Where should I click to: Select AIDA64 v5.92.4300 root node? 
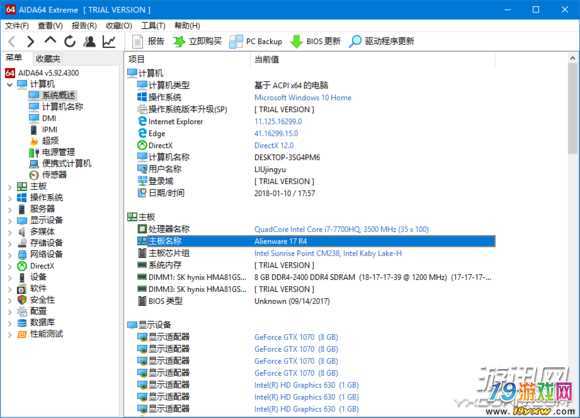tap(48, 73)
